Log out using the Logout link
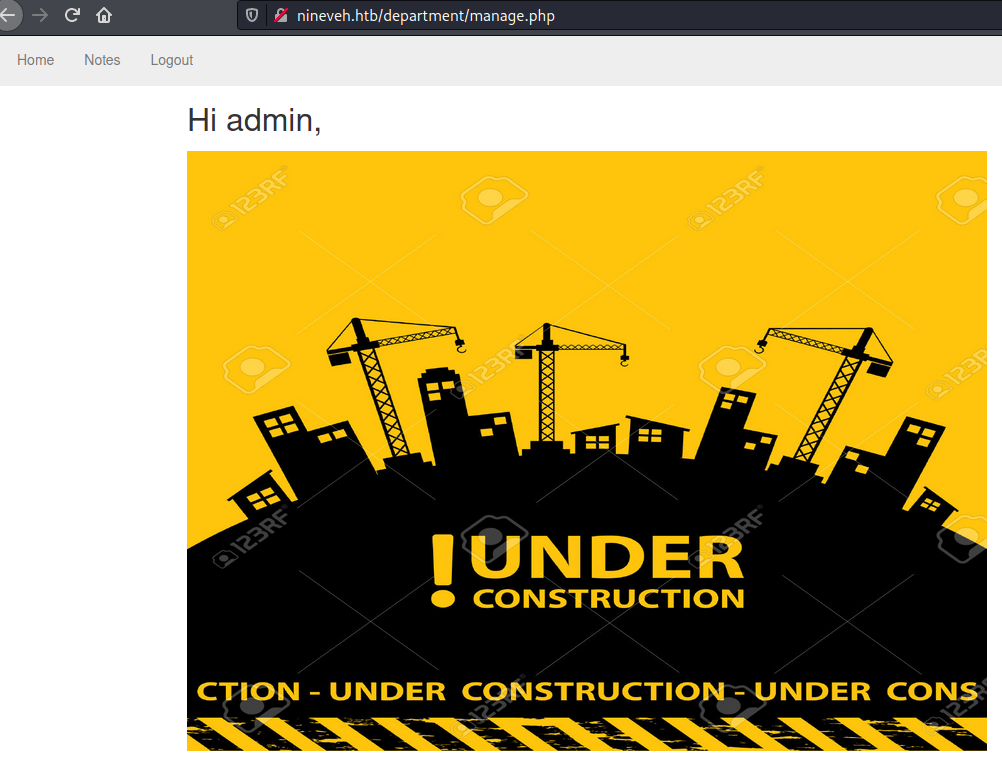This screenshot has height=773, width=1002. click(172, 60)
